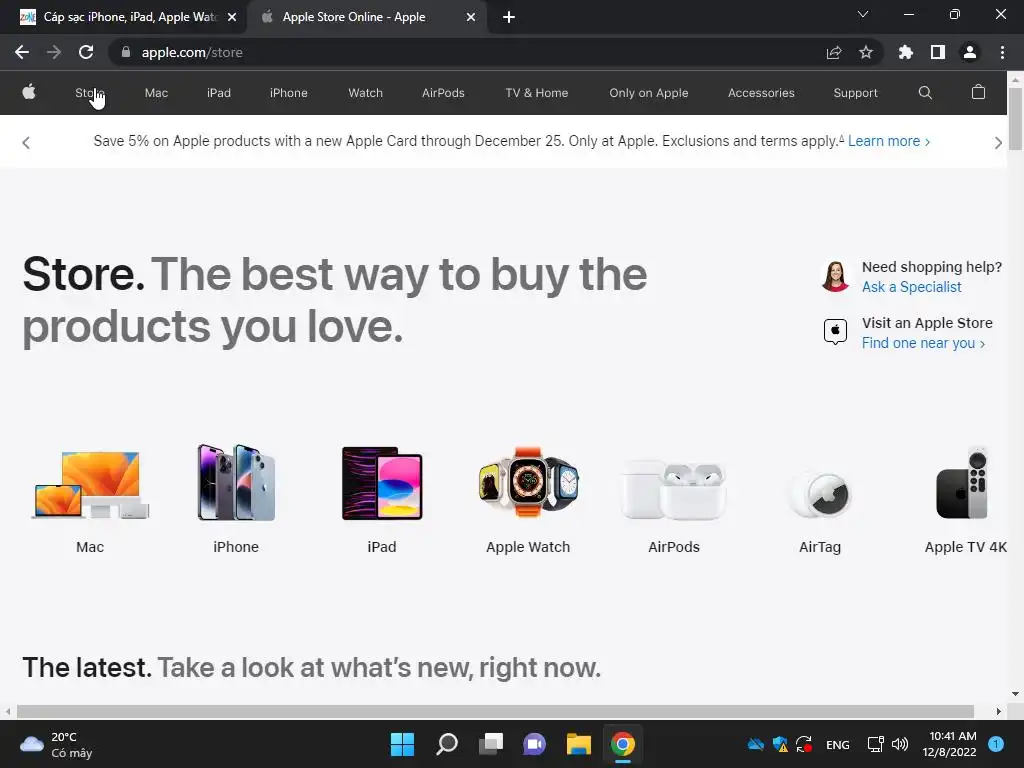This screenshot has width=1024, height=768.
Task: Switch to the Cáp sạc iPhone browser tab
Action: [x=124, y=17]
